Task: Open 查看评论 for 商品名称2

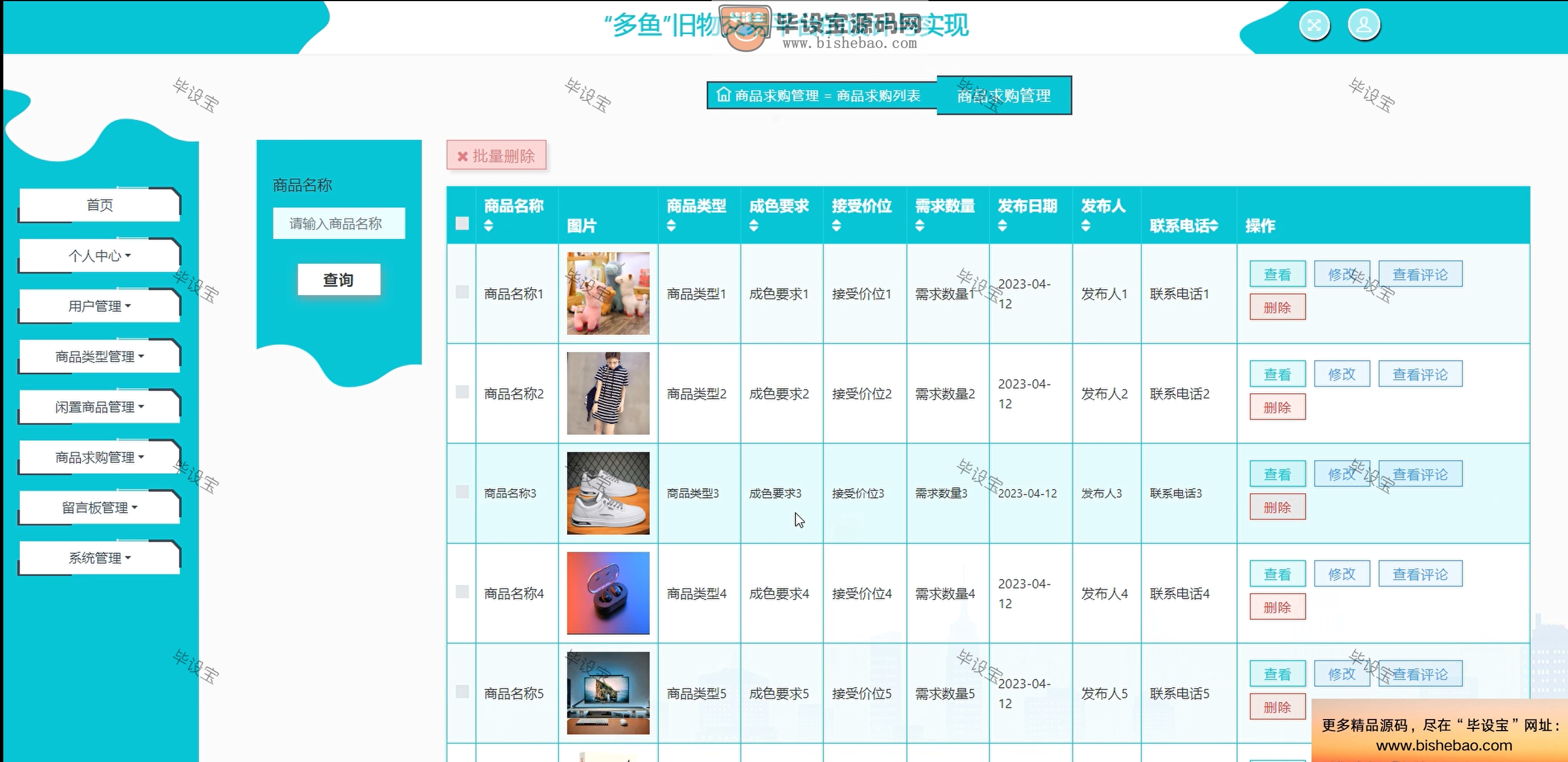Action: pyautogui.click(x=1420, y=374)
